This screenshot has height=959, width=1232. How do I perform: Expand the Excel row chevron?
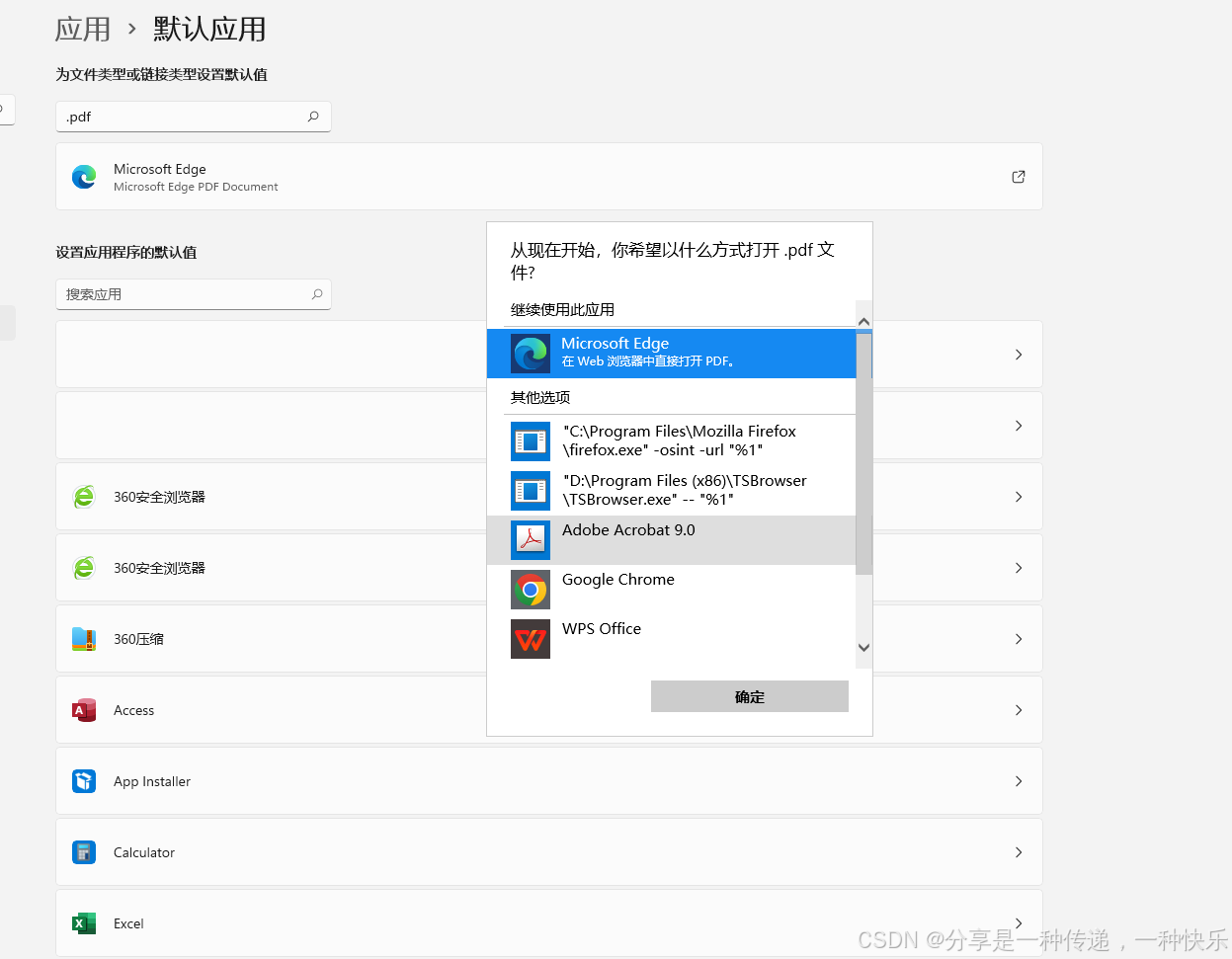point(1019,923)
